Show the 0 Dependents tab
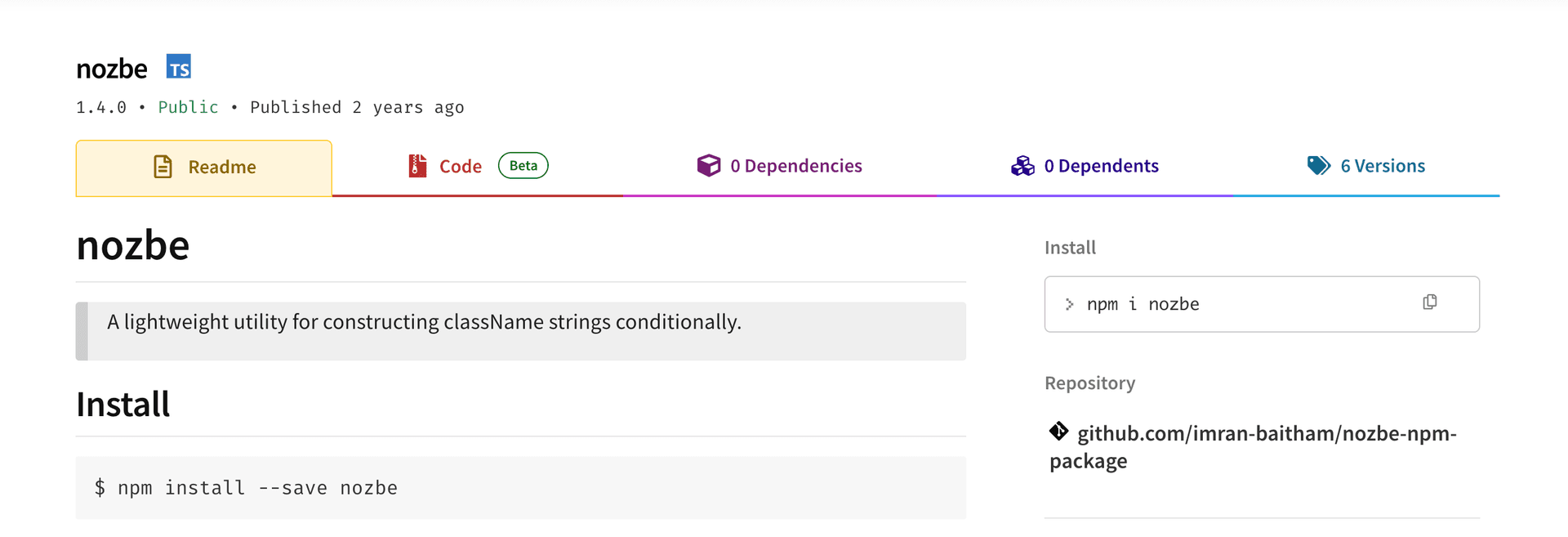The width and height of the screenshot is (1568, 537). tap(1101, 166)
